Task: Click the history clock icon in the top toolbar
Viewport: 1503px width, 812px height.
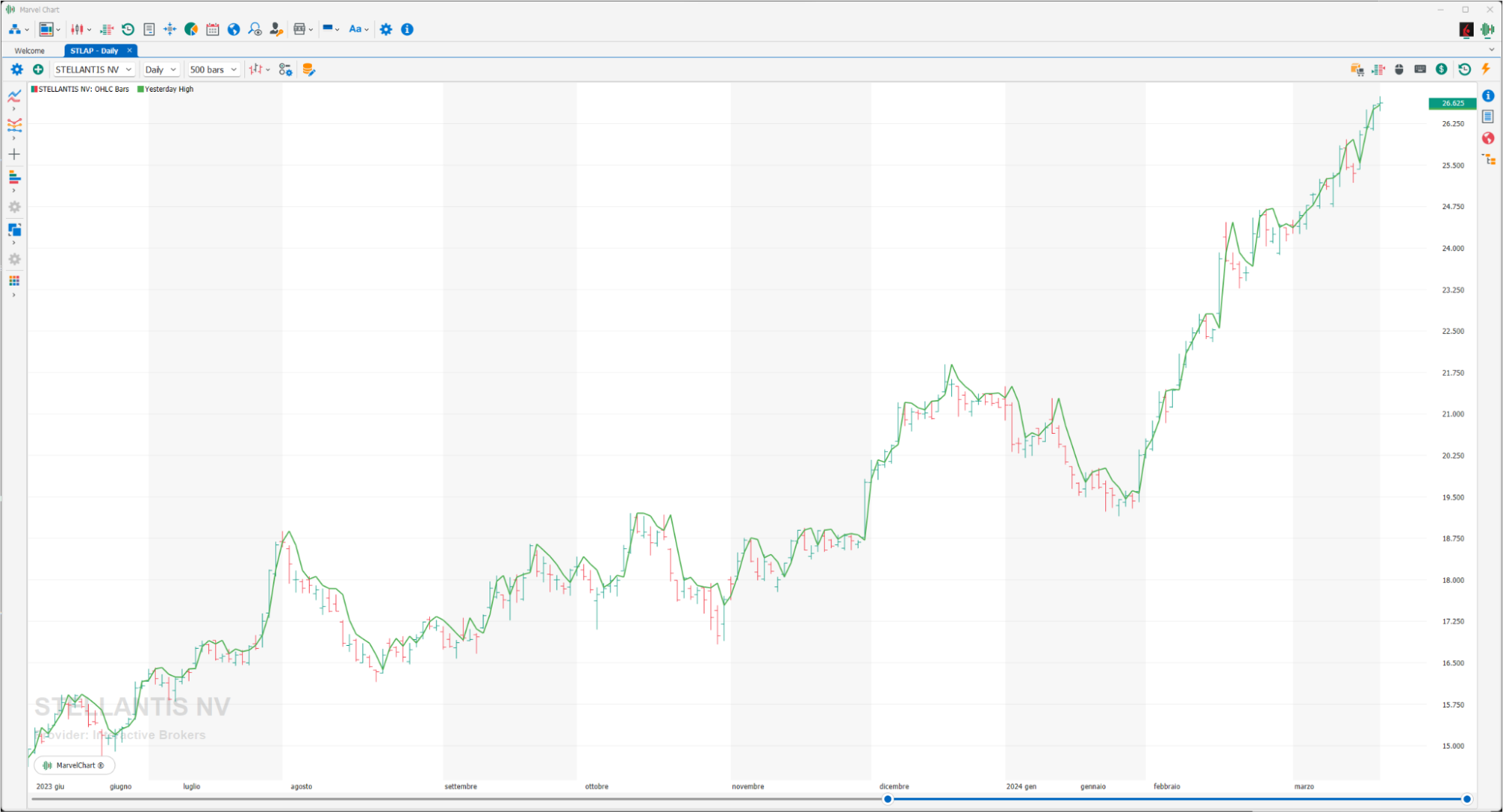Action: coord(128,29)
